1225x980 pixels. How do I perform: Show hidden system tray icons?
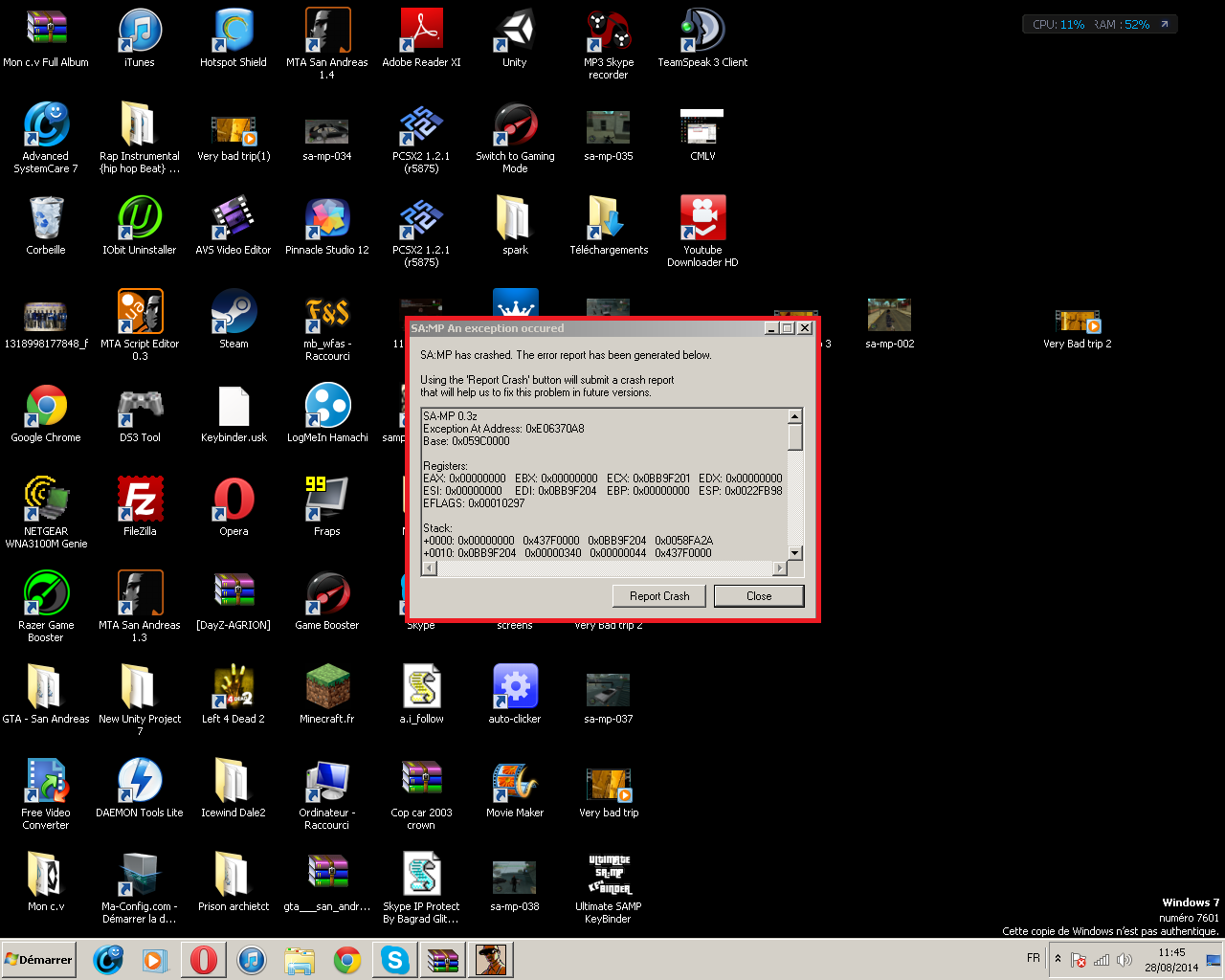click(x=1058, y=959)
